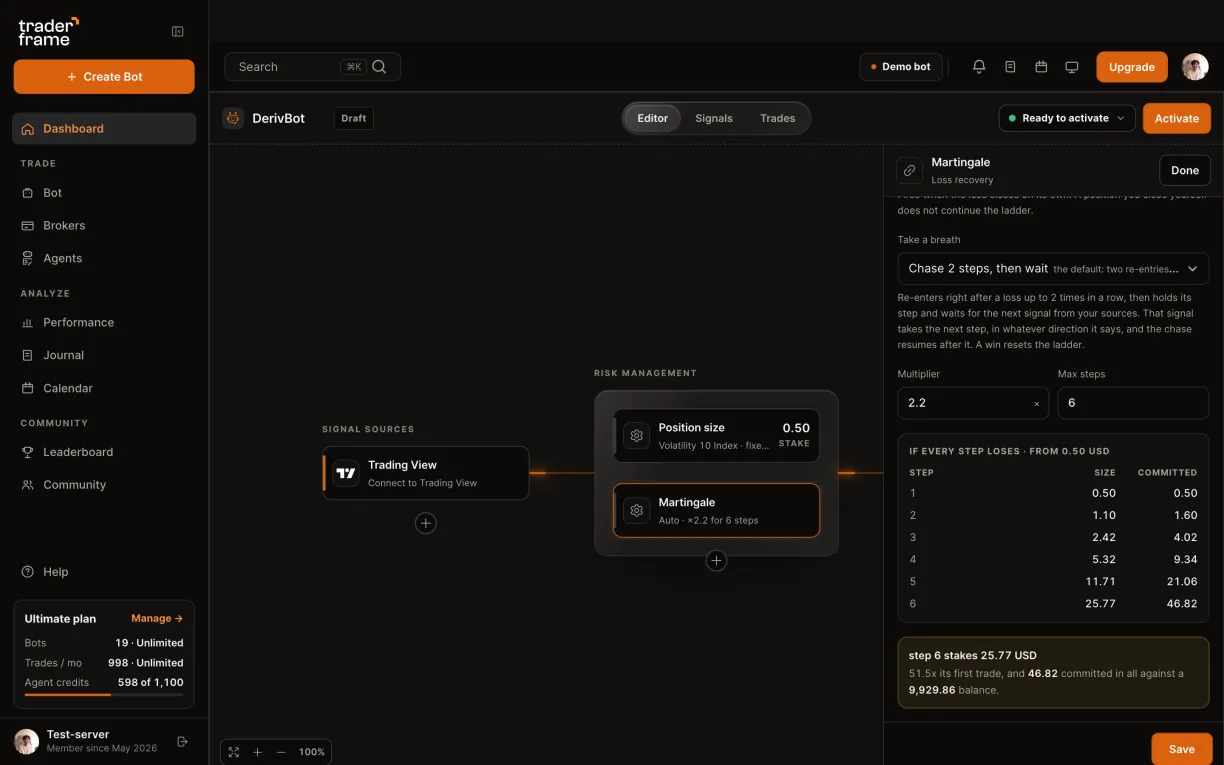Click the TradingView logo on the node
The width and height of the screenshot is (1224, 765).
point(346,473)
